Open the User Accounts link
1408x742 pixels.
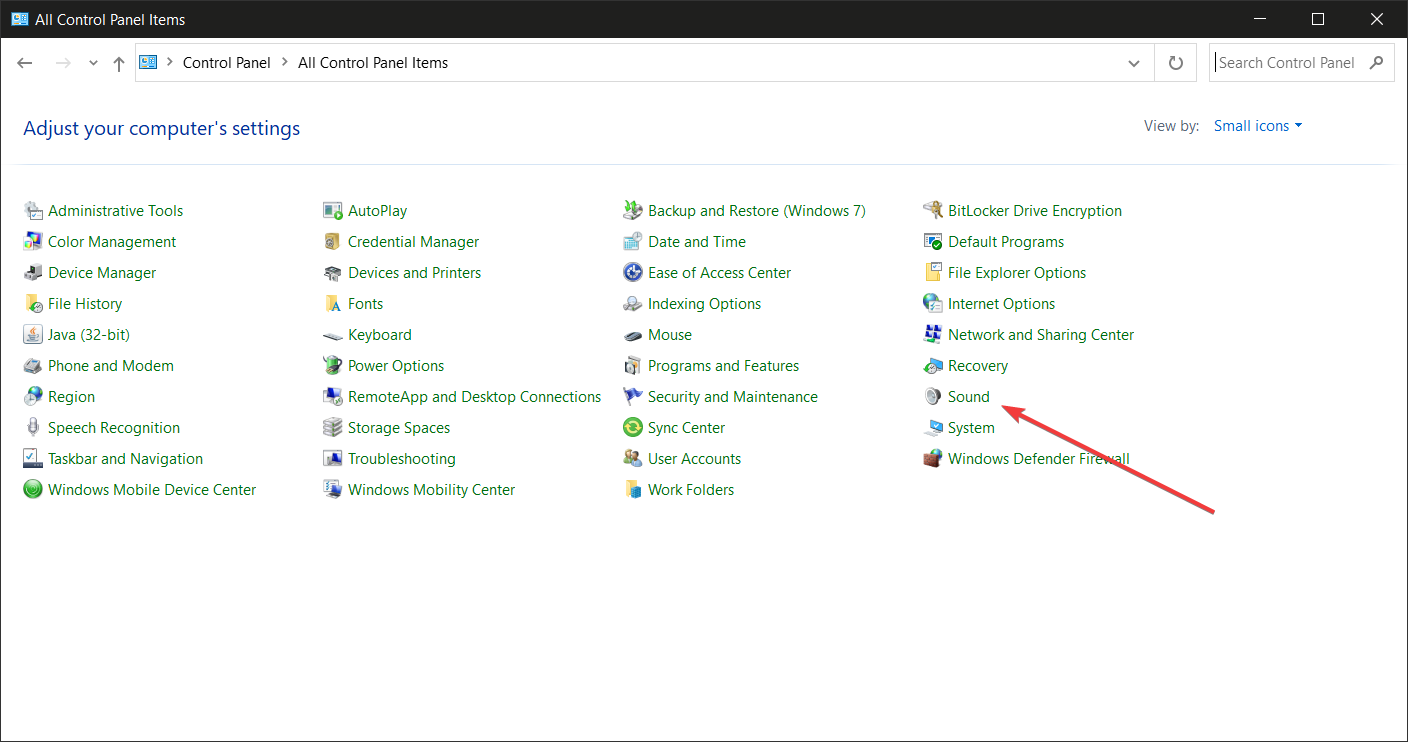pyautogui.click(x=694, y=459)
